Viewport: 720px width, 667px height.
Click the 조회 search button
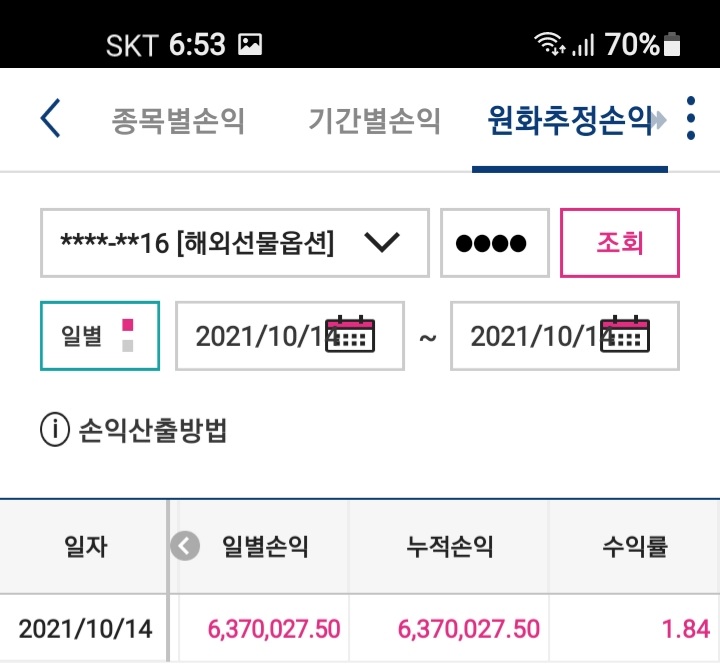[620, 243]
